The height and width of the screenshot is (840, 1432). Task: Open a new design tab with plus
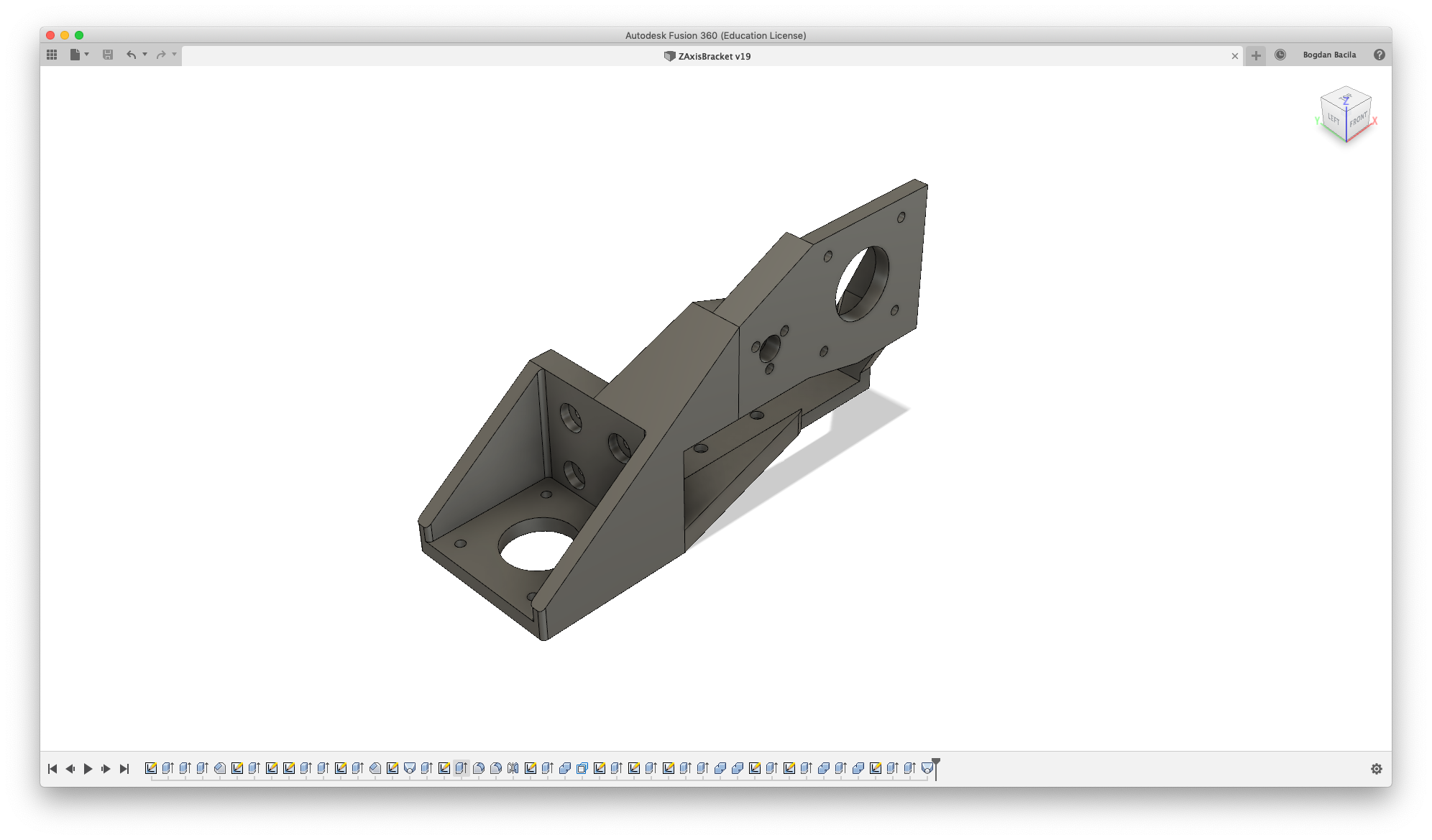click(x=1256, y=55)
